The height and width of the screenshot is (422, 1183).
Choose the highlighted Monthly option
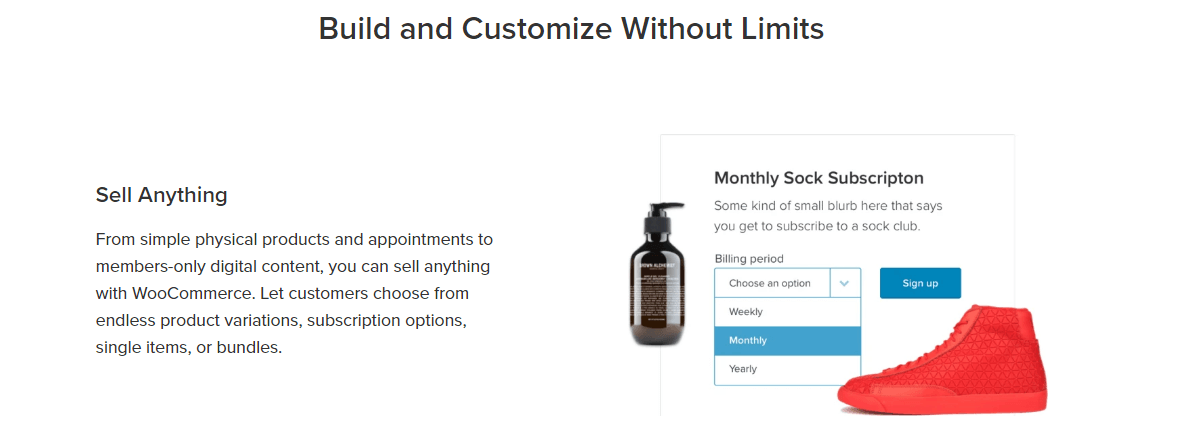click(x=787, y=340)
